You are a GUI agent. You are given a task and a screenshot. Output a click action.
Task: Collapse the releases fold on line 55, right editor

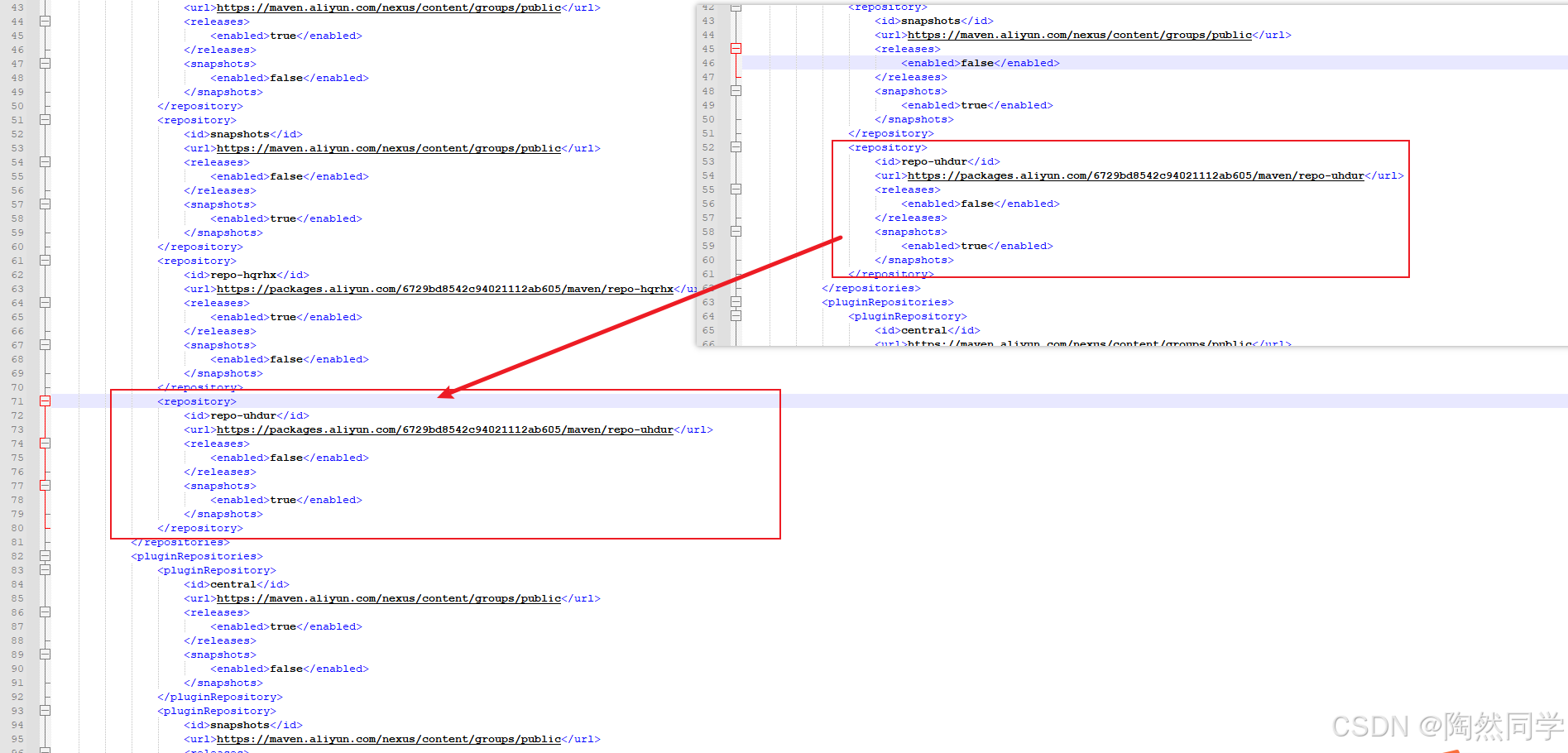(x=736, y=189)
